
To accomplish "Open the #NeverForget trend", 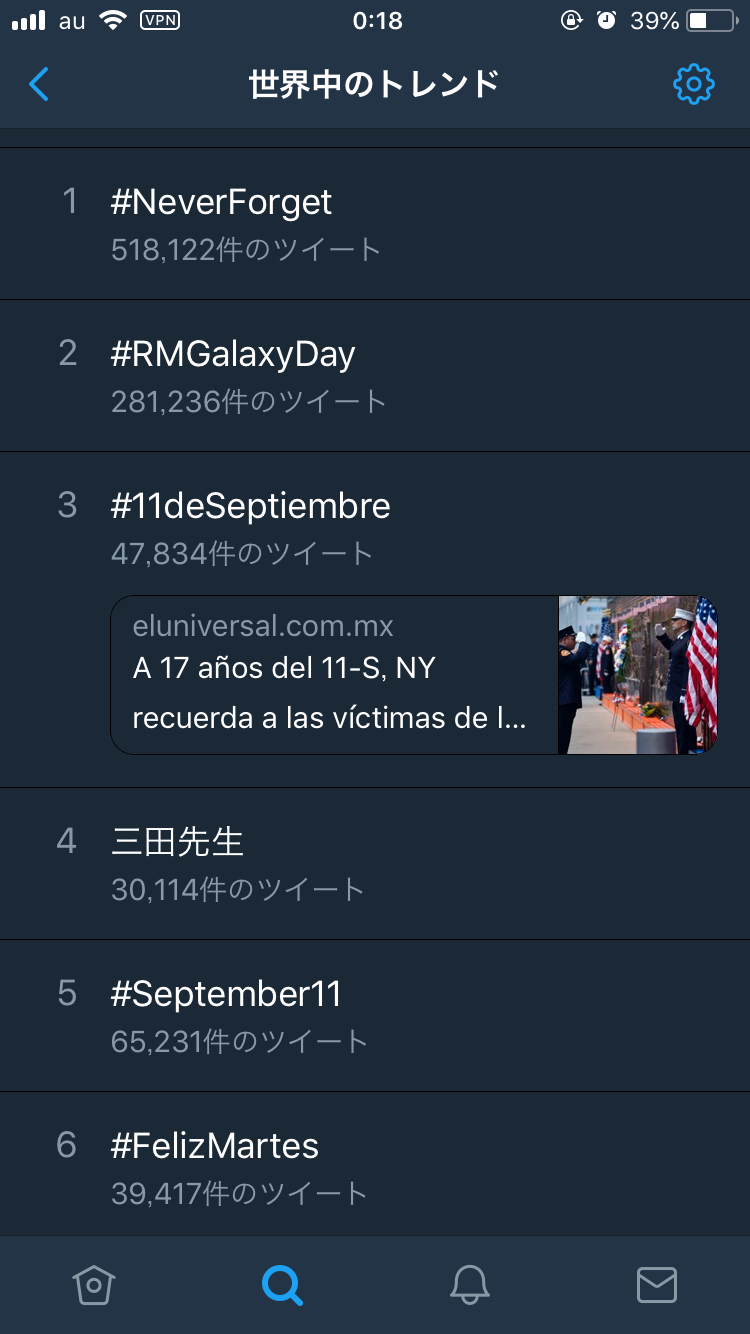I will [x=221, y=203].
